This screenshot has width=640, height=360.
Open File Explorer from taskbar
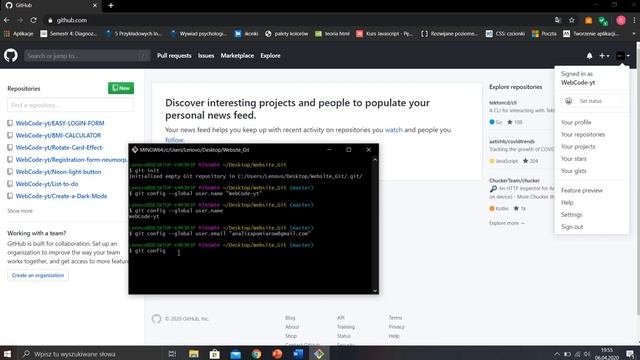[x=194, y=354]
